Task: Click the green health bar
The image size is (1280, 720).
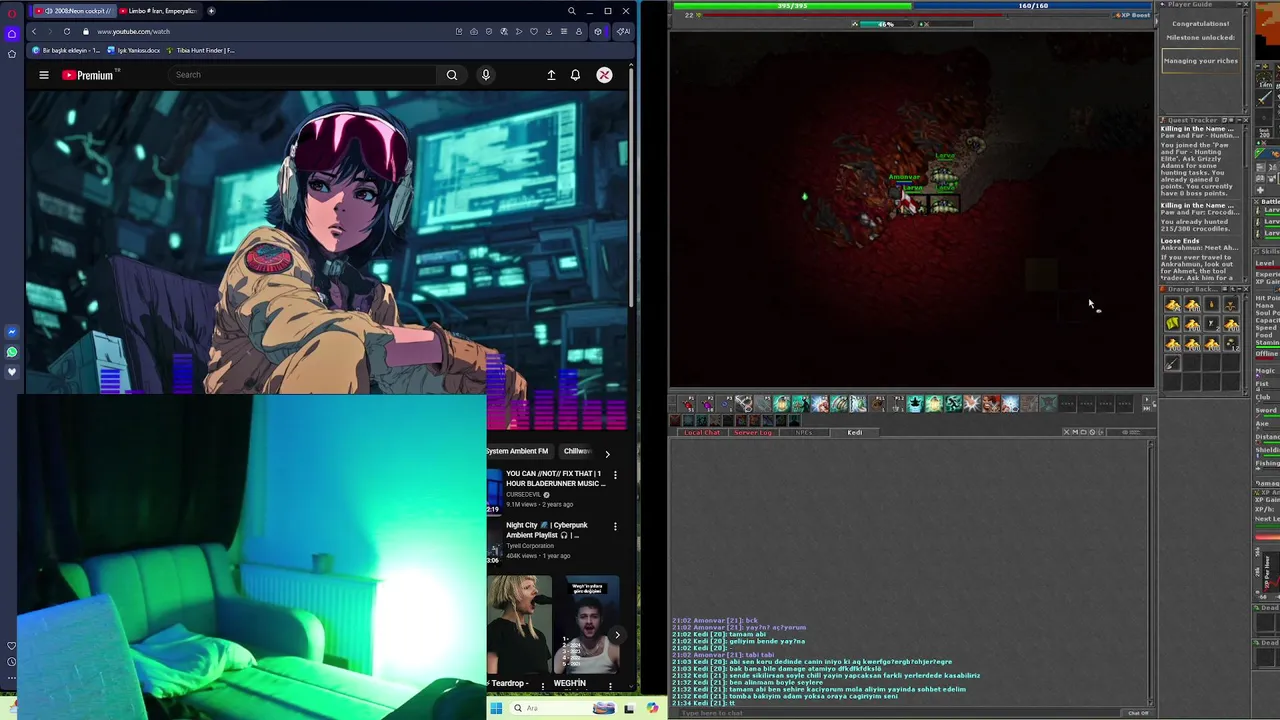Action: tap(792, 6)
